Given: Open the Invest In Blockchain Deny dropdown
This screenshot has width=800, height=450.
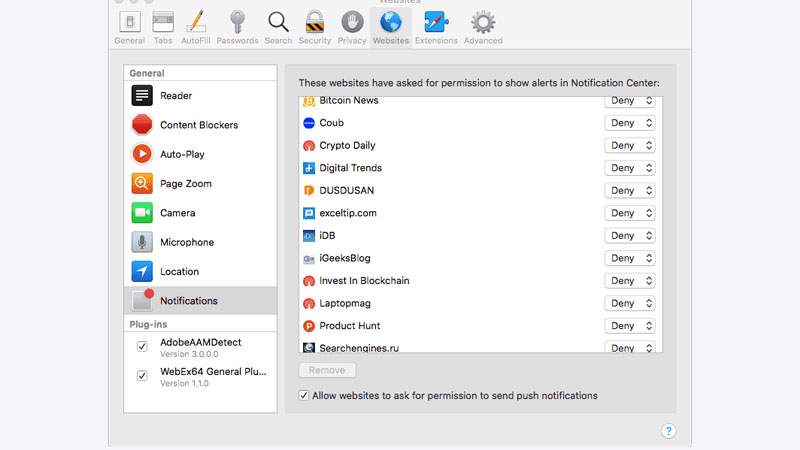Looking at the screenshot, I should (630, 281).
